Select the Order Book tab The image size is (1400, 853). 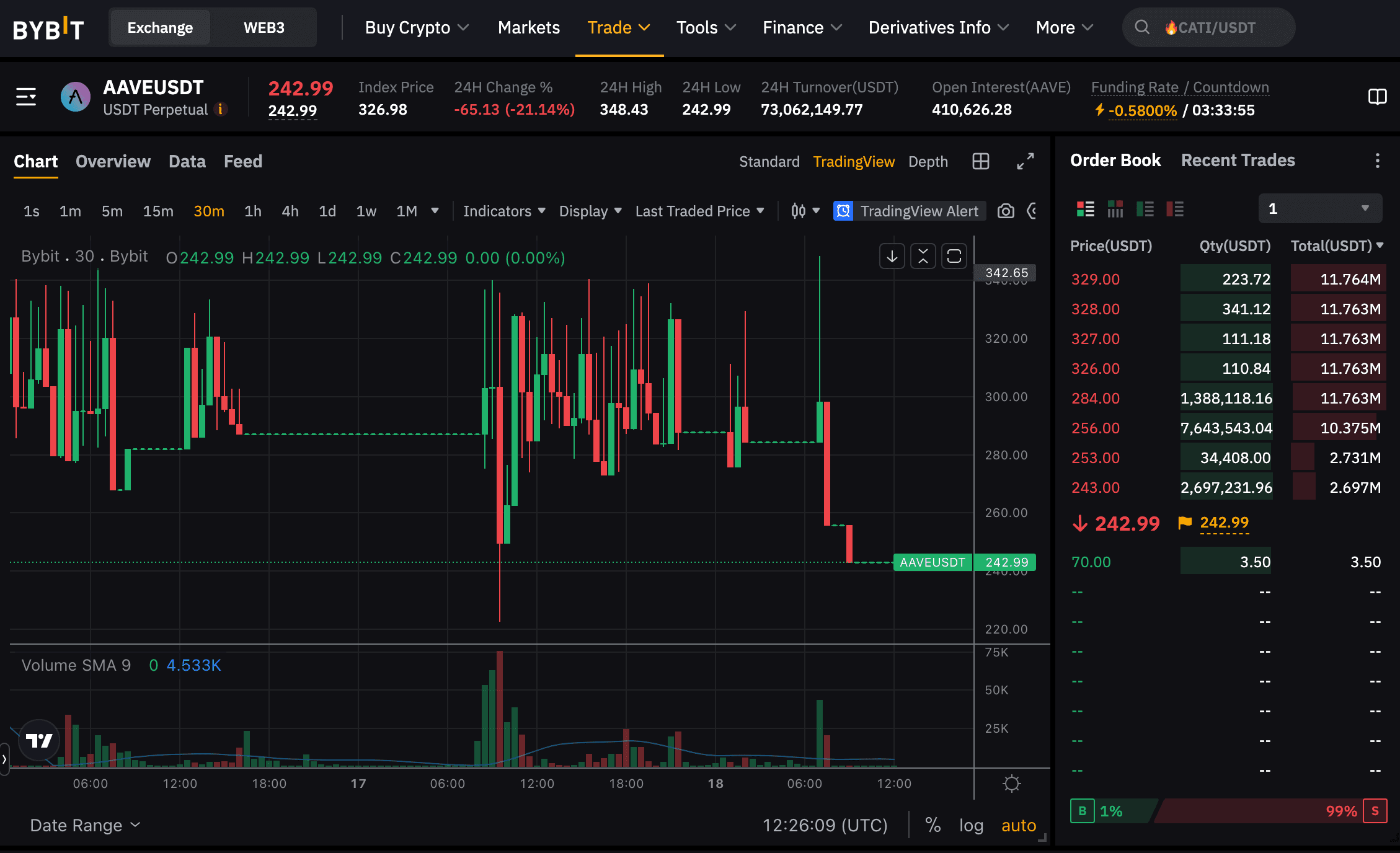[1115, 160]
